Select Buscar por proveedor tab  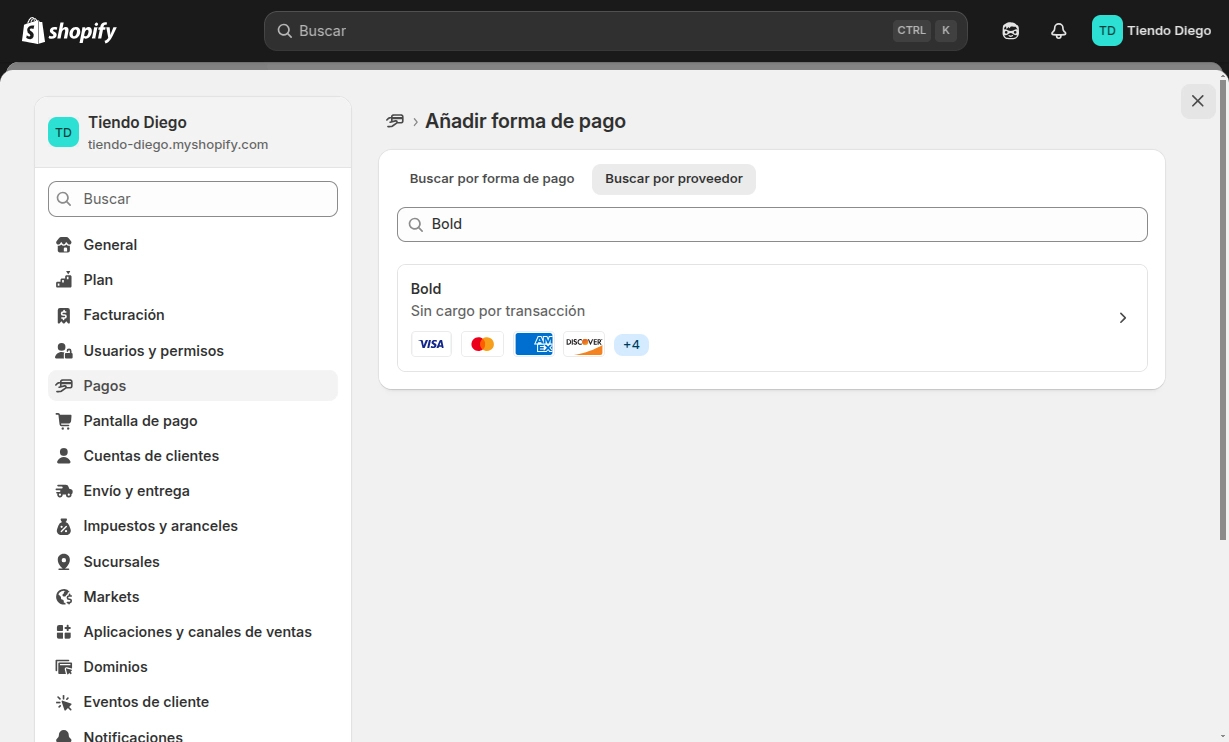tap(674, 179)
